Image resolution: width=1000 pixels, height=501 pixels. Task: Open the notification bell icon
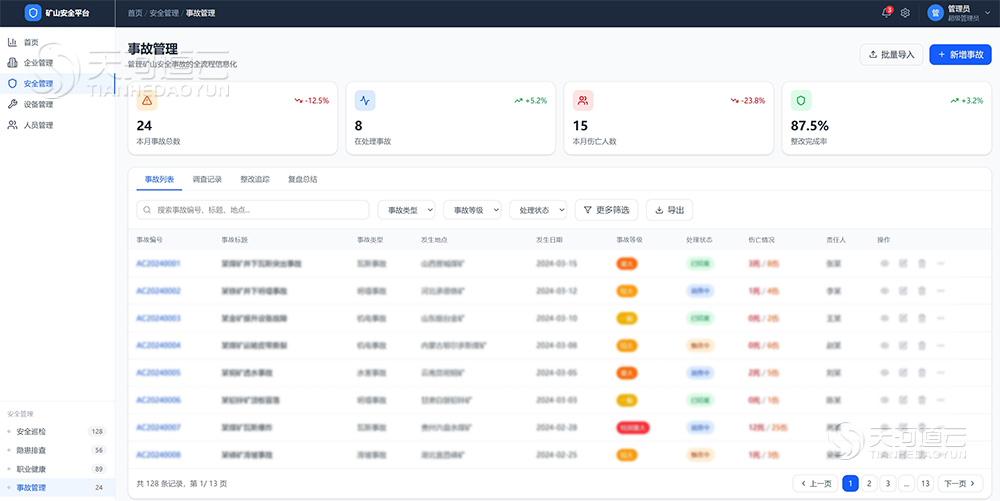coord(886,13)
